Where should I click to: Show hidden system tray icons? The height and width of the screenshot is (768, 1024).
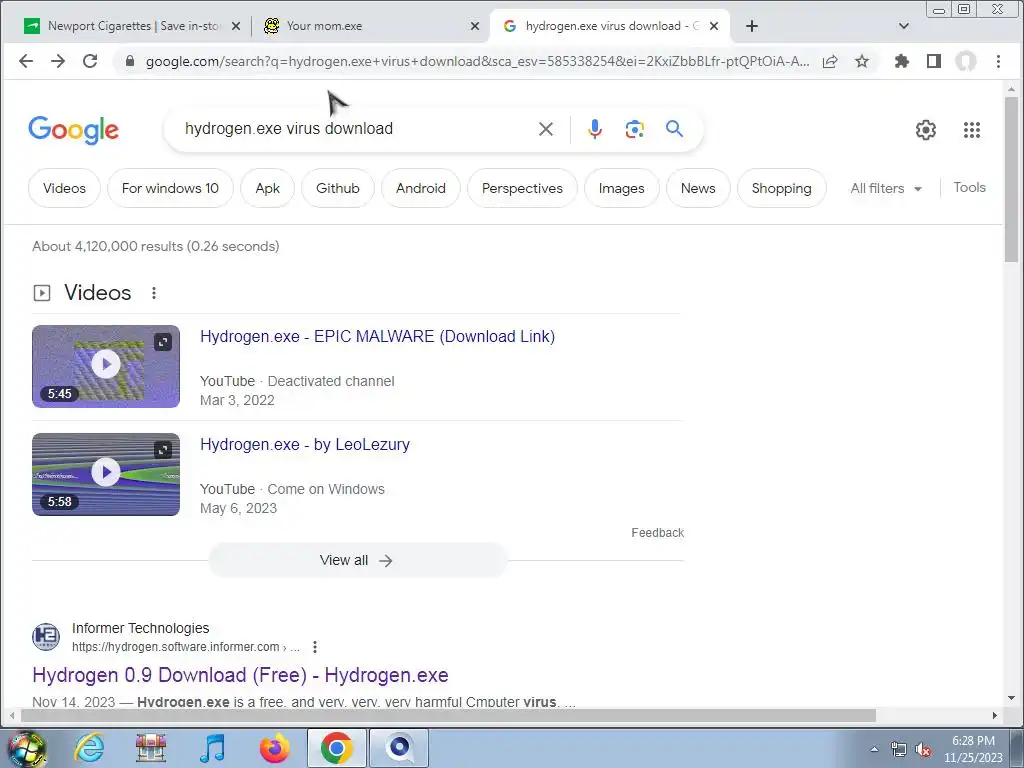[x=874, y=748]
